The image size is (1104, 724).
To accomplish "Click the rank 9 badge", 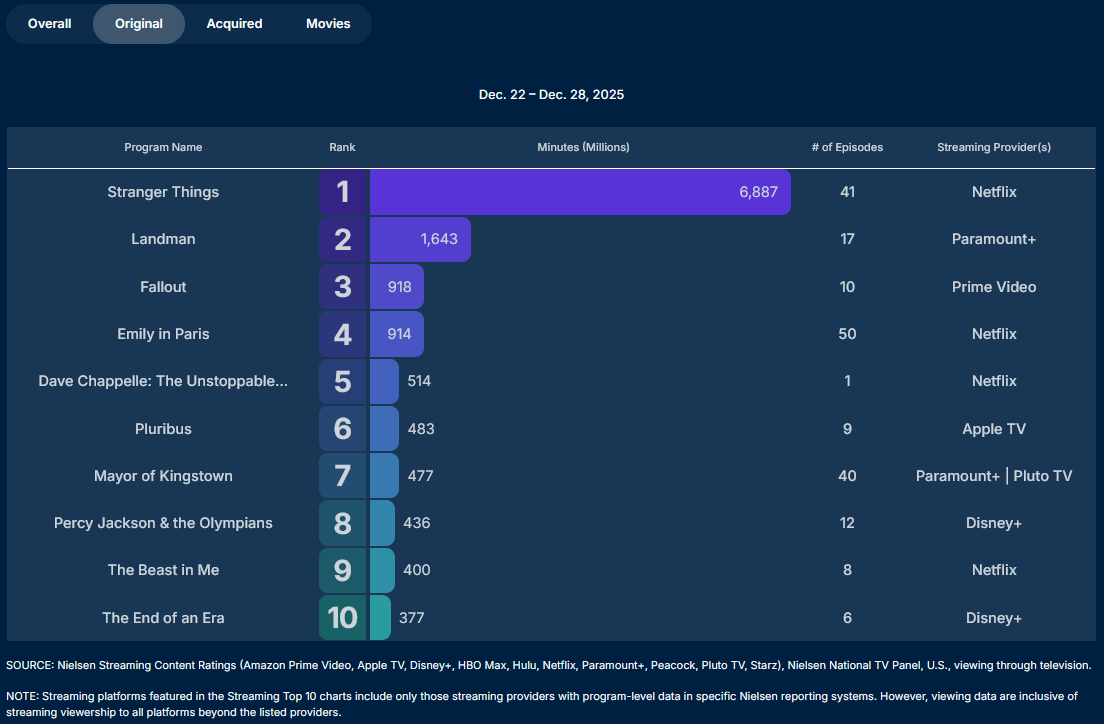I will click(x=343, y=570).
